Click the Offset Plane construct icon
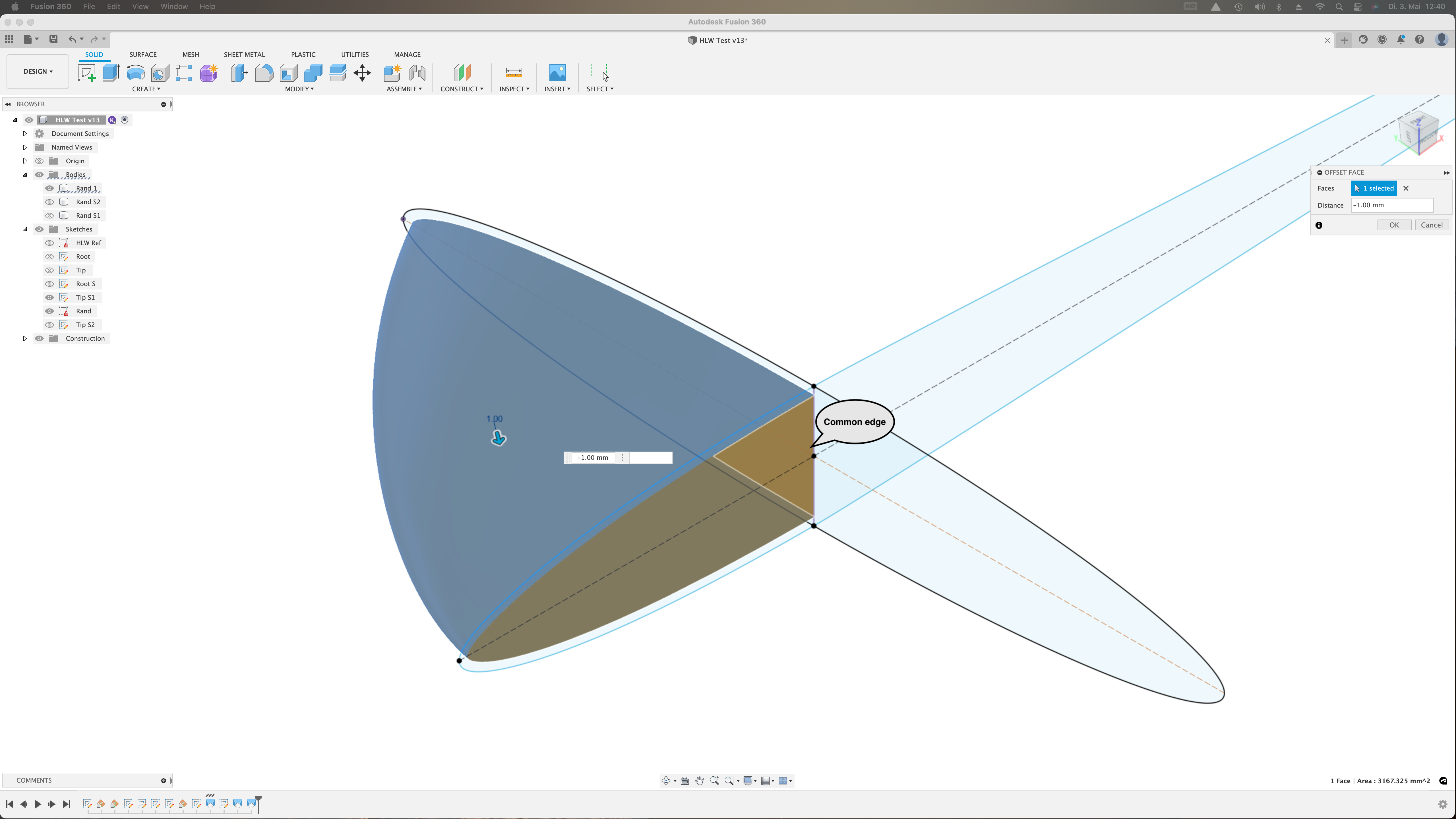 pos(462,73)
